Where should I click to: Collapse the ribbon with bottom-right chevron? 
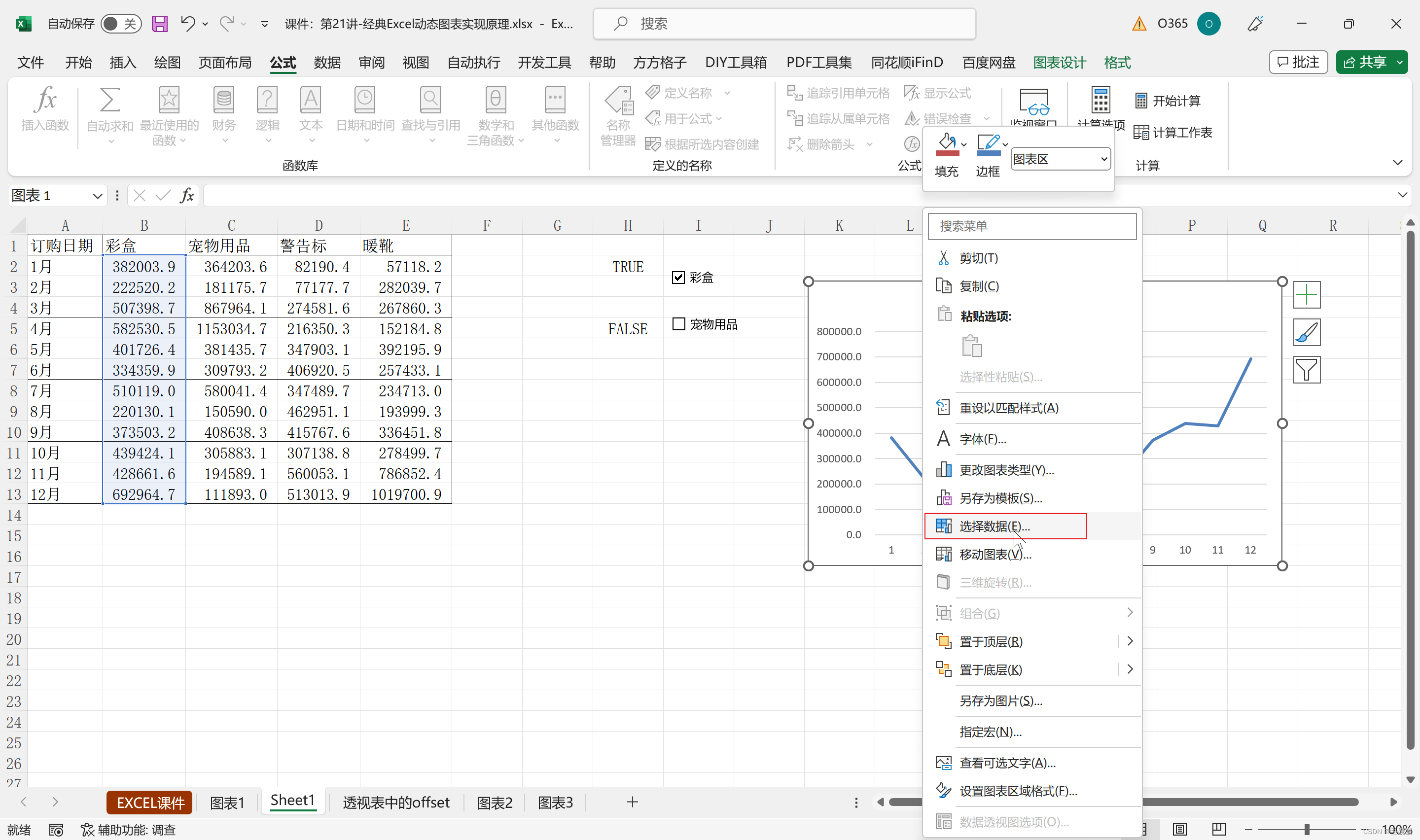pos(1397,163)
